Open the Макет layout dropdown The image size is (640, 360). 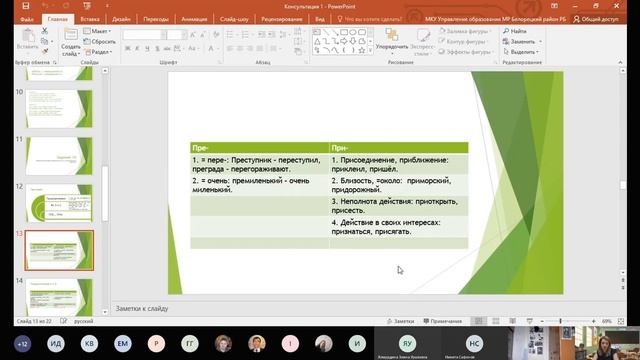point(97,31)
